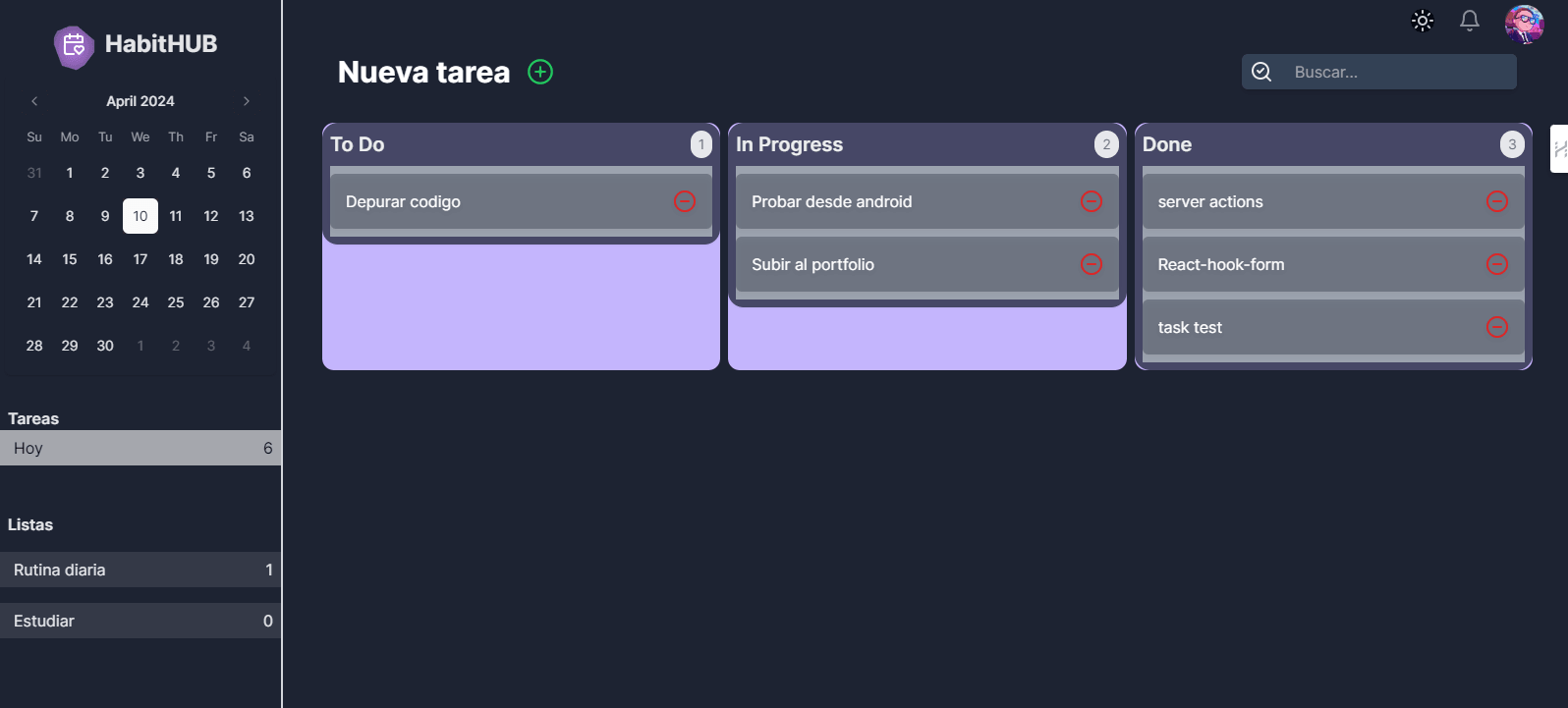Viewport: 1568px width, 708px height.
Task: Toggle the sun light/dark theme icon
Action: click(x=1423, y=21)
